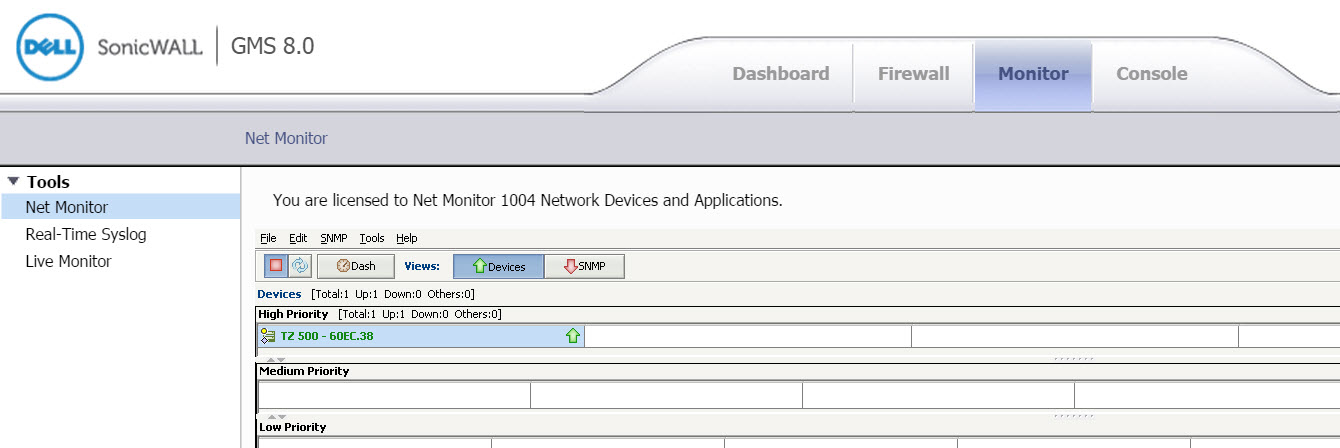
Task: Click the Dell logo
Action: click(x=50, y=47)
